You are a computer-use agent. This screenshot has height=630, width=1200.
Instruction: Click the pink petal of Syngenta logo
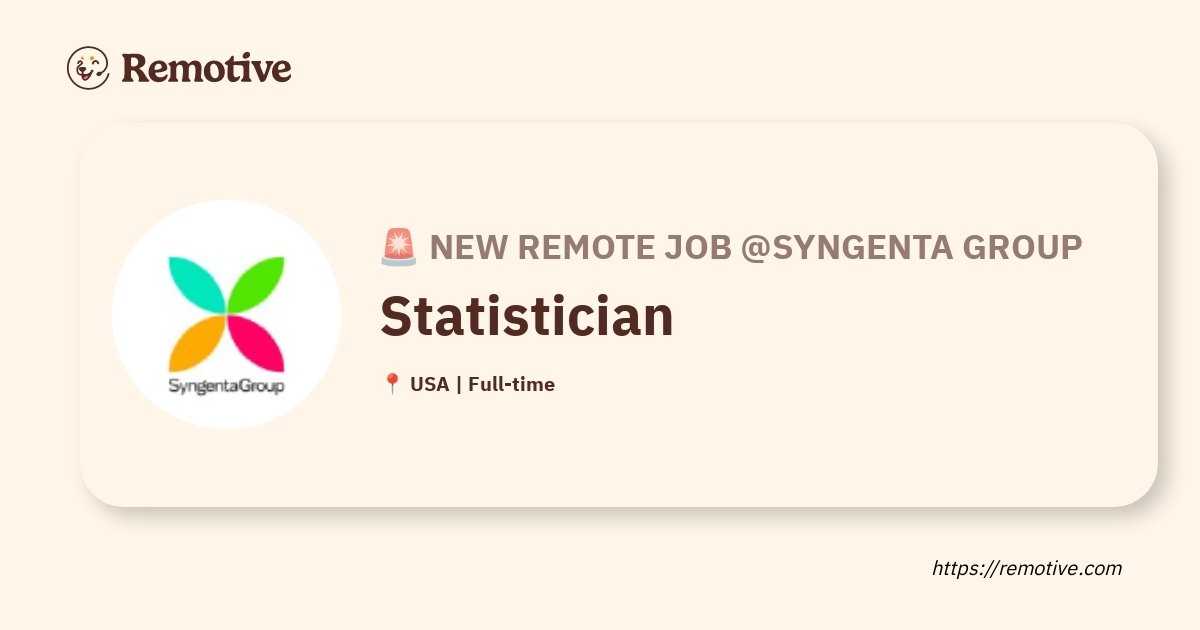tap(257, 344)
